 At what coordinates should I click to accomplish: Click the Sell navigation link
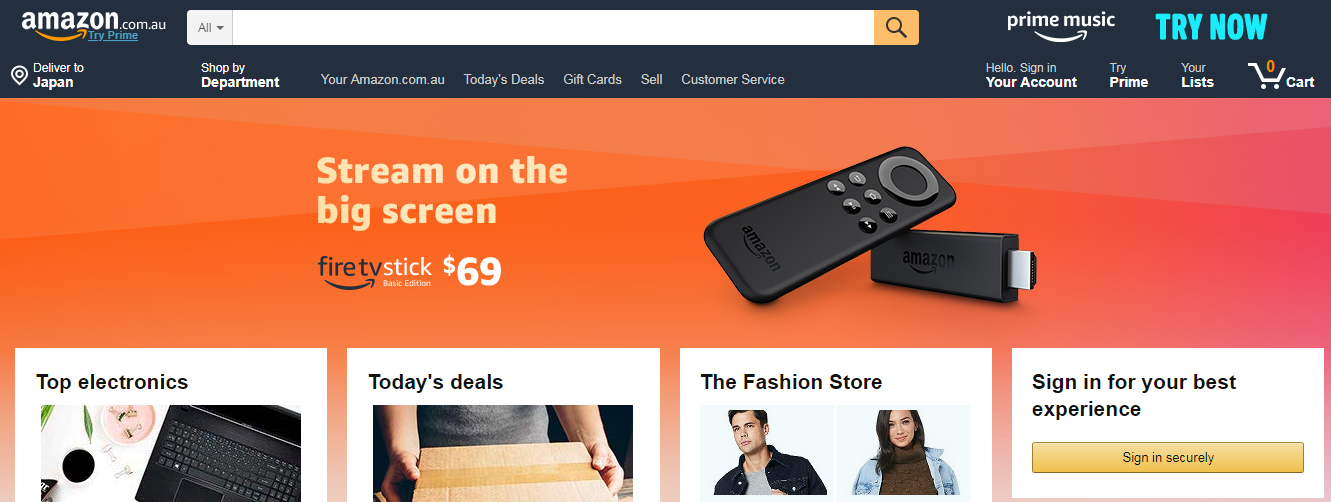[652, 79]
